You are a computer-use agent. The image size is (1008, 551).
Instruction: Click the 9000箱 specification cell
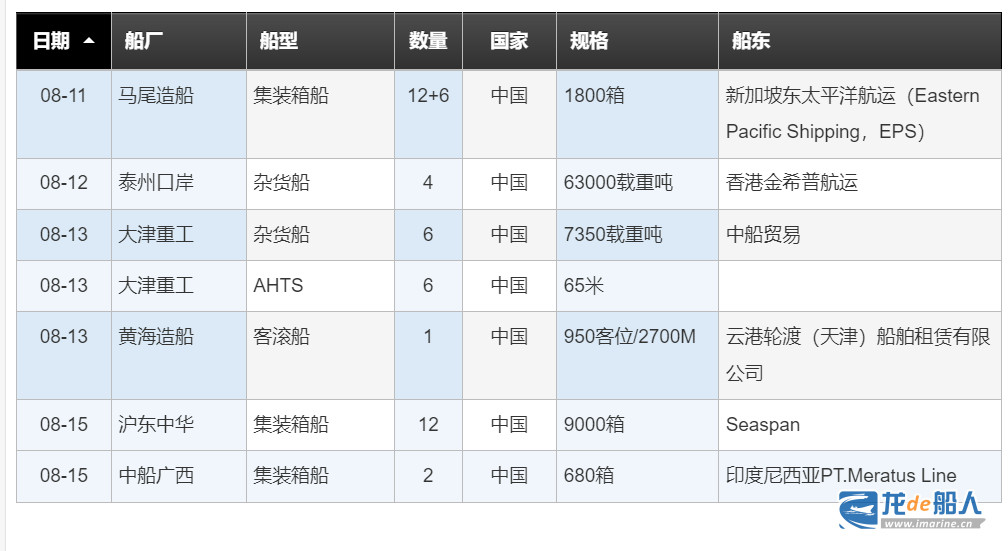coord(637,425)
